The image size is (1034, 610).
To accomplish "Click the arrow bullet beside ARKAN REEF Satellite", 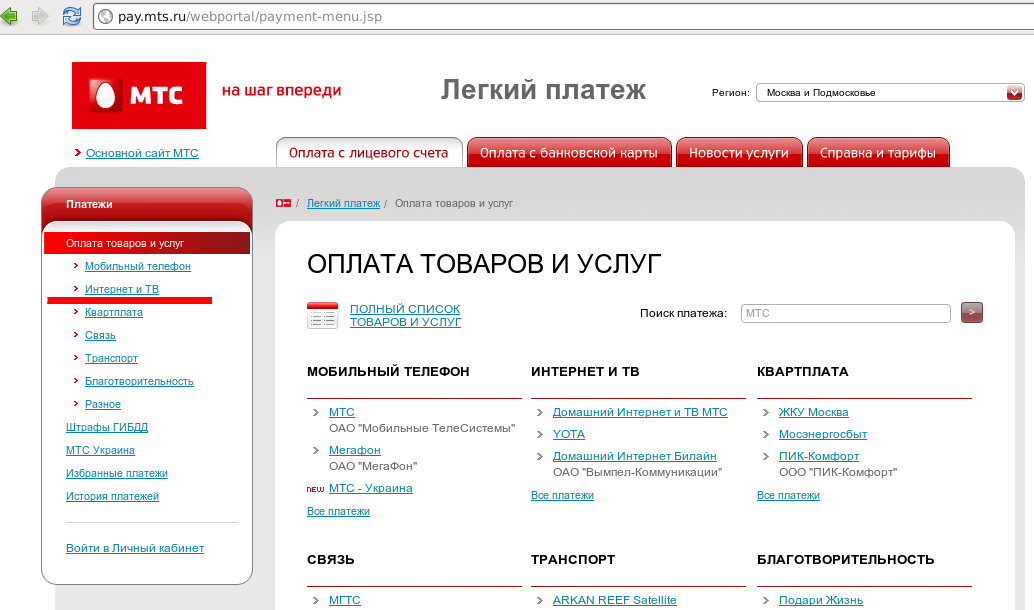I will 539,601.
